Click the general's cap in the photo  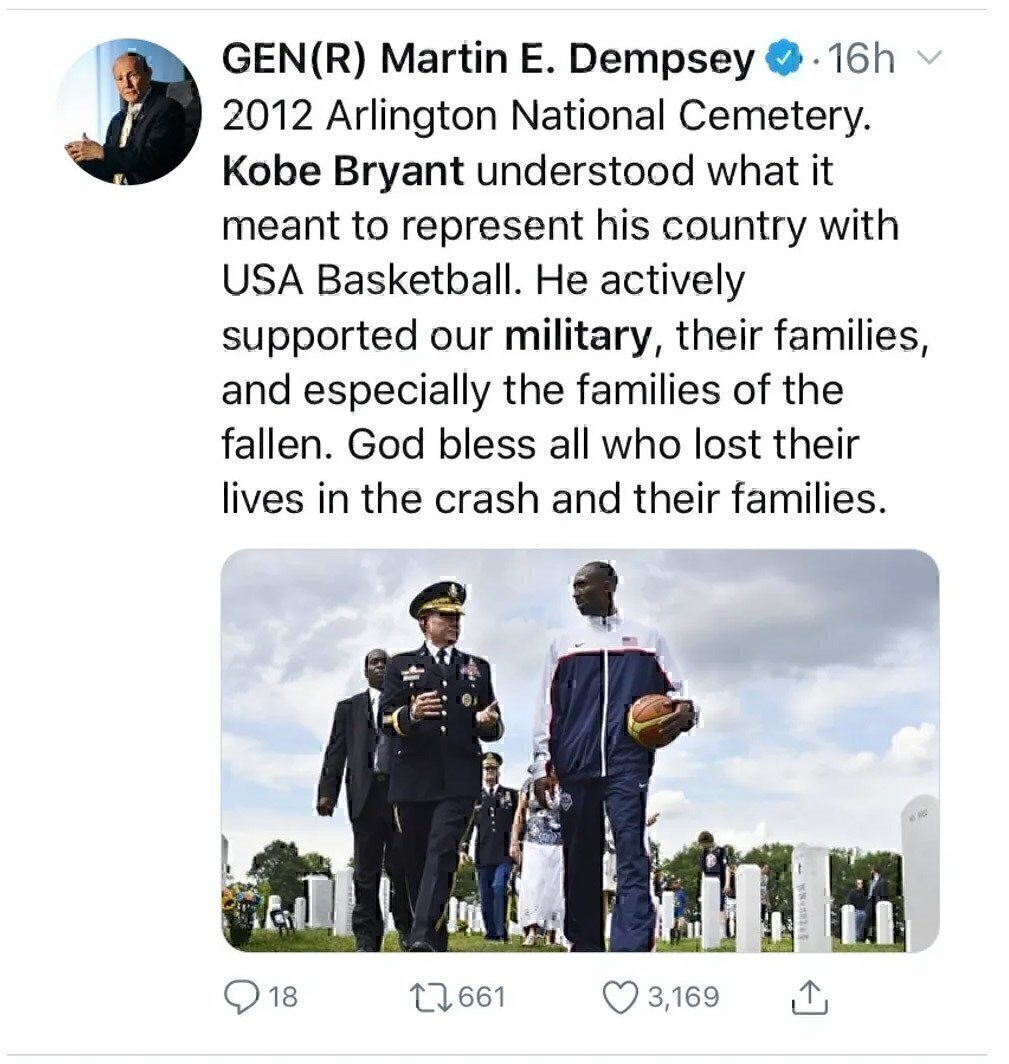coord(438,598)
